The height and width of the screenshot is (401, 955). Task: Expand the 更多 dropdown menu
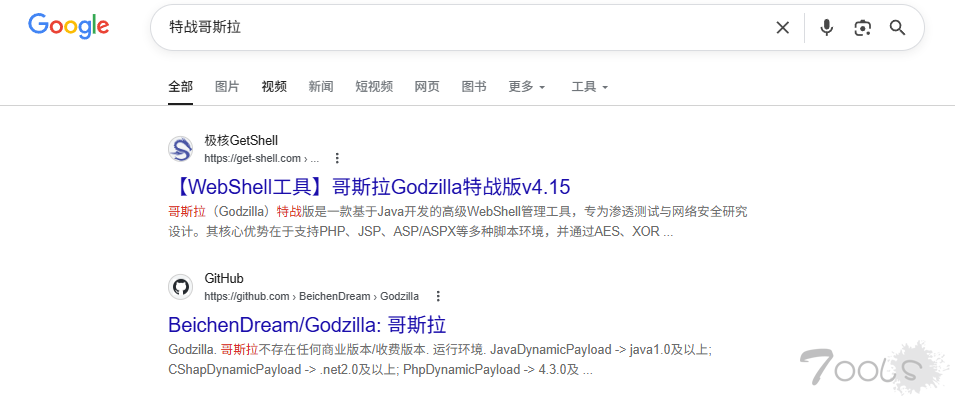coord(527,87)
